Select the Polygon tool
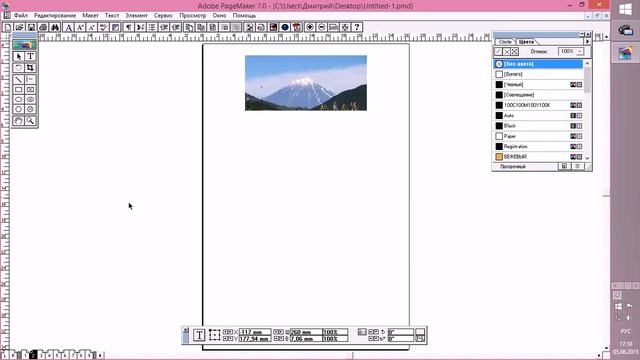This screenshot has width=640, height=360. (18, 109)
